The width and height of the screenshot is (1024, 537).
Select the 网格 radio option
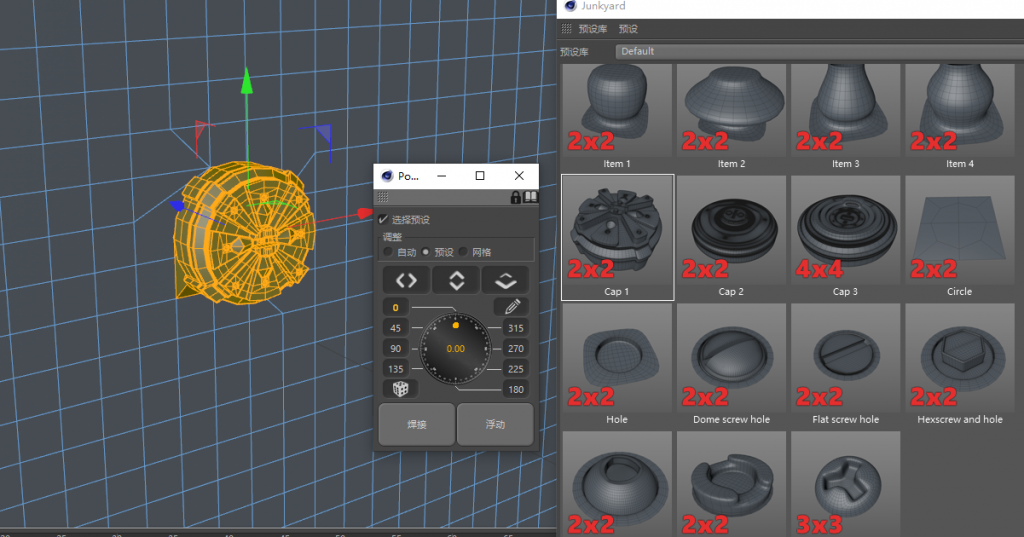pyautogui.click(x=463, y=252)
